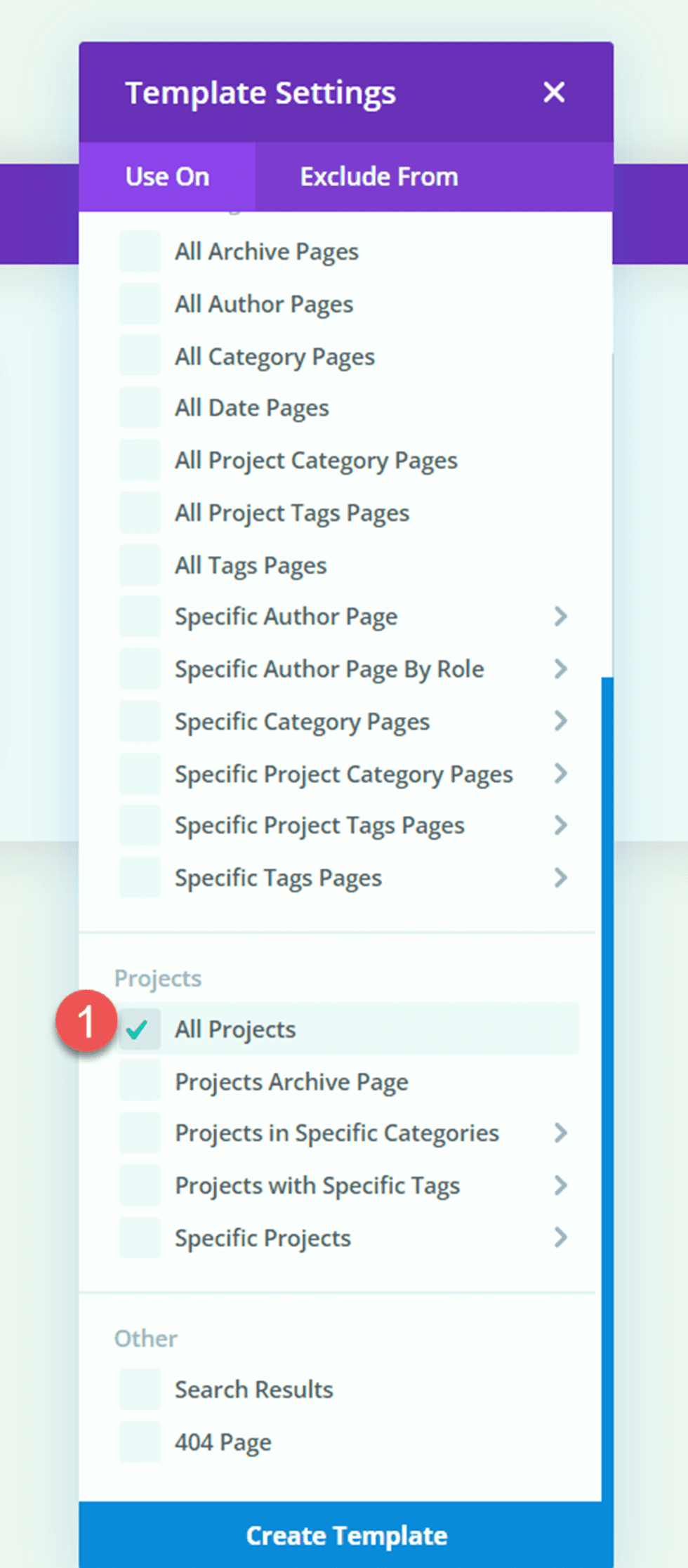Close the Template Settings dialog
The image size is (688, 1568).
[x=554, y=92]
